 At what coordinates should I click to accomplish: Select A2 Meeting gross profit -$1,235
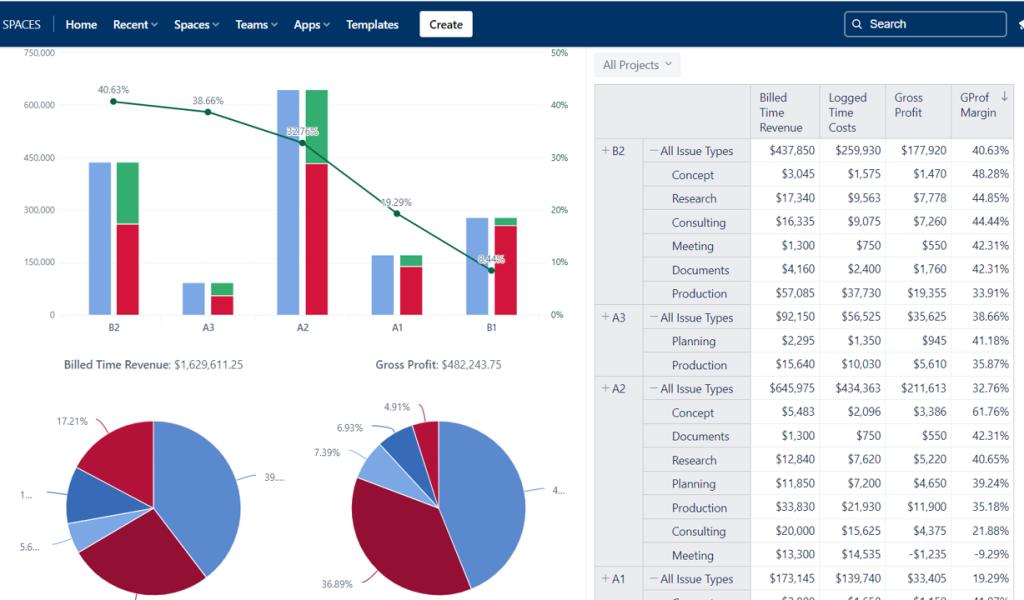pos(918,554)
